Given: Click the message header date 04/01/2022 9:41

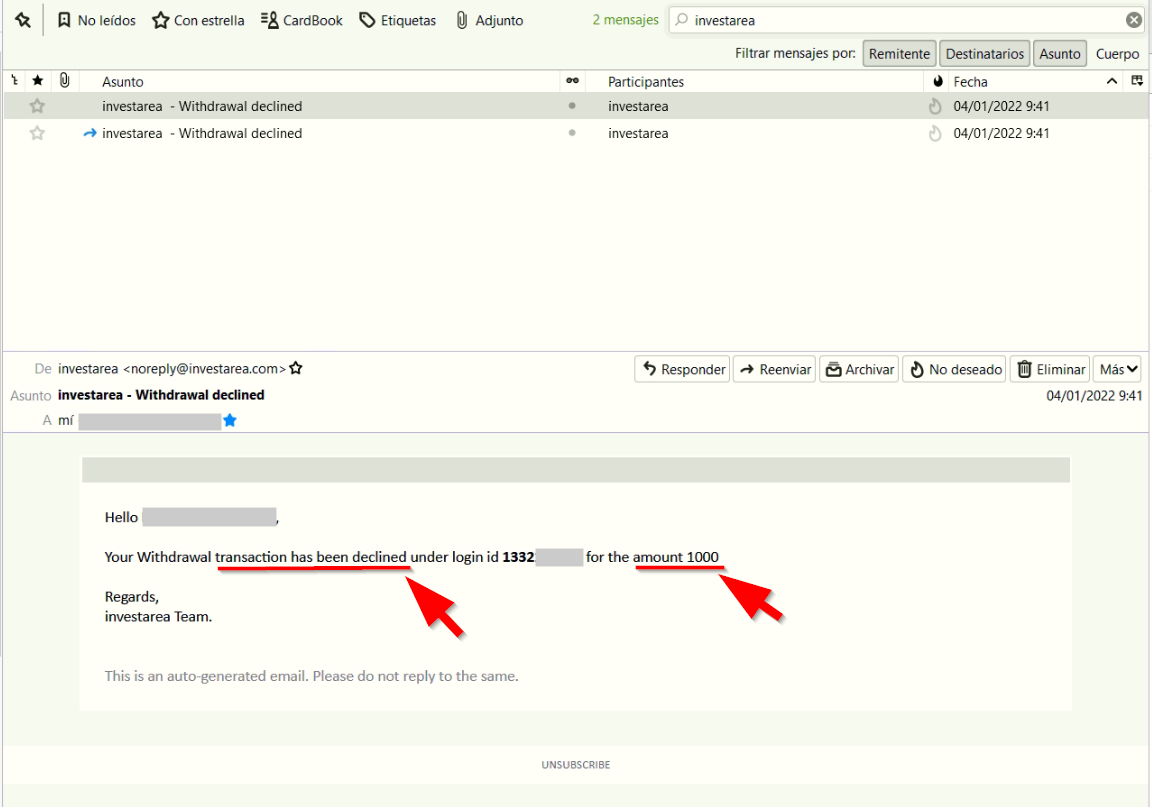Looking at the screenshot, I should coord(1094,395).
